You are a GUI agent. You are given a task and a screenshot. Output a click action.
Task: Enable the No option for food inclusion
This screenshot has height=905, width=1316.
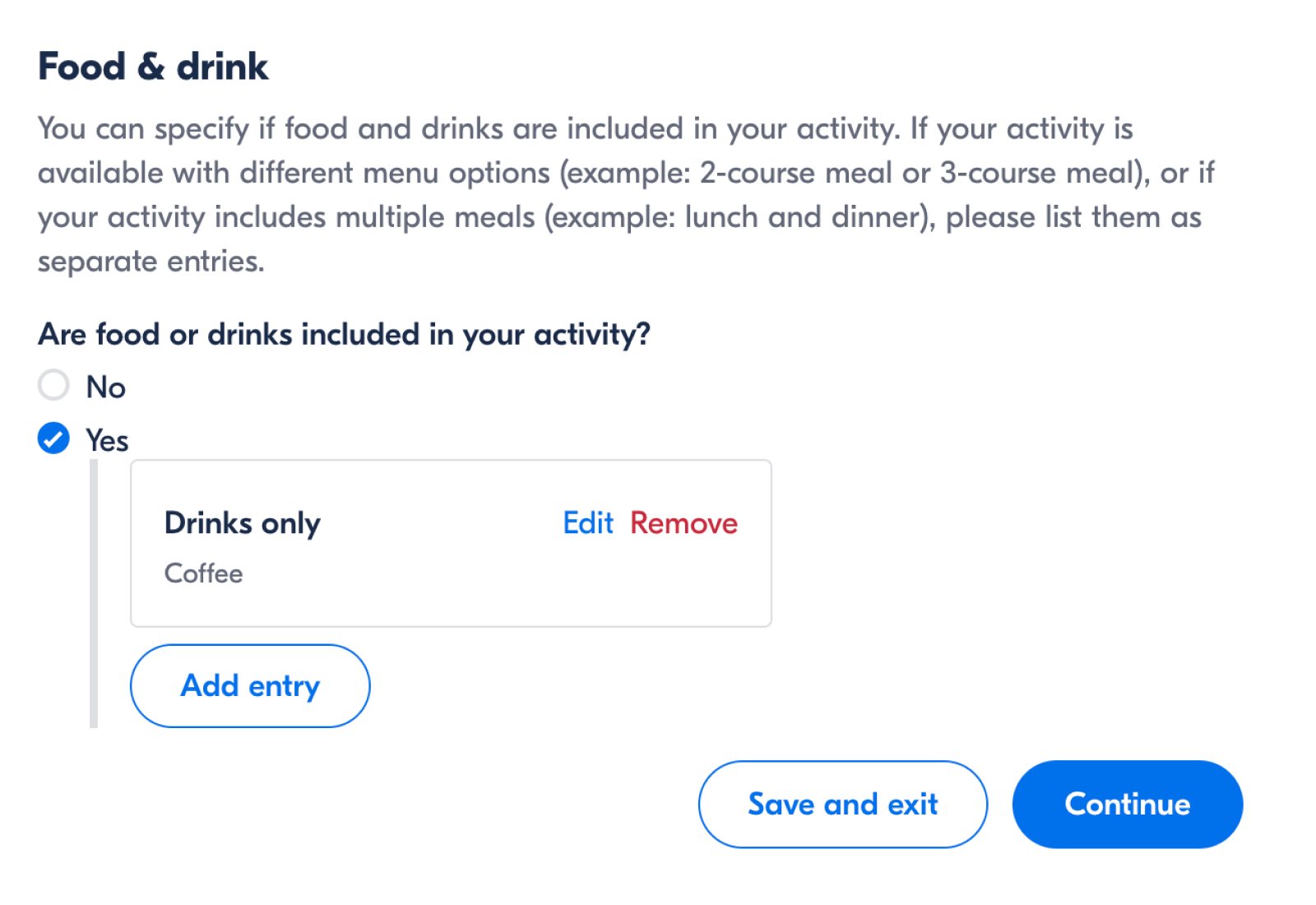pos(53,385)
